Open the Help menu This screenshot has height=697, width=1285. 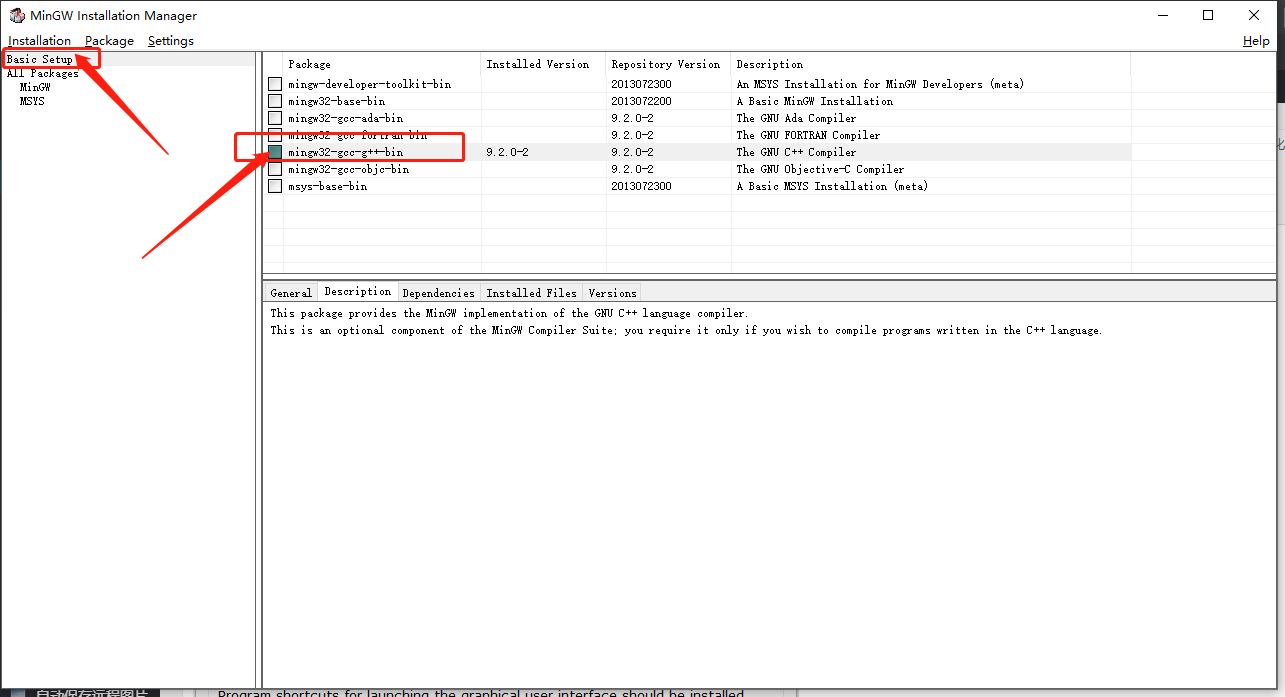1256,41
